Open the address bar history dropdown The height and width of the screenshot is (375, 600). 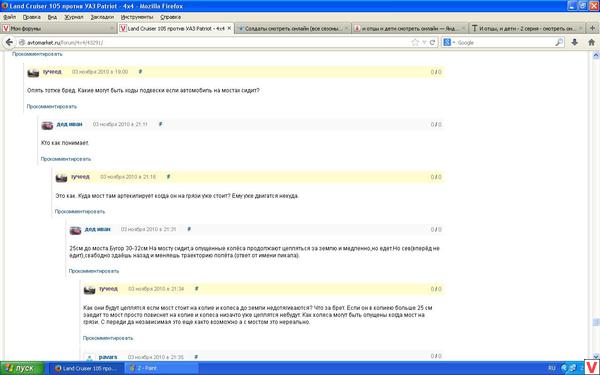[x=424, y=42]
